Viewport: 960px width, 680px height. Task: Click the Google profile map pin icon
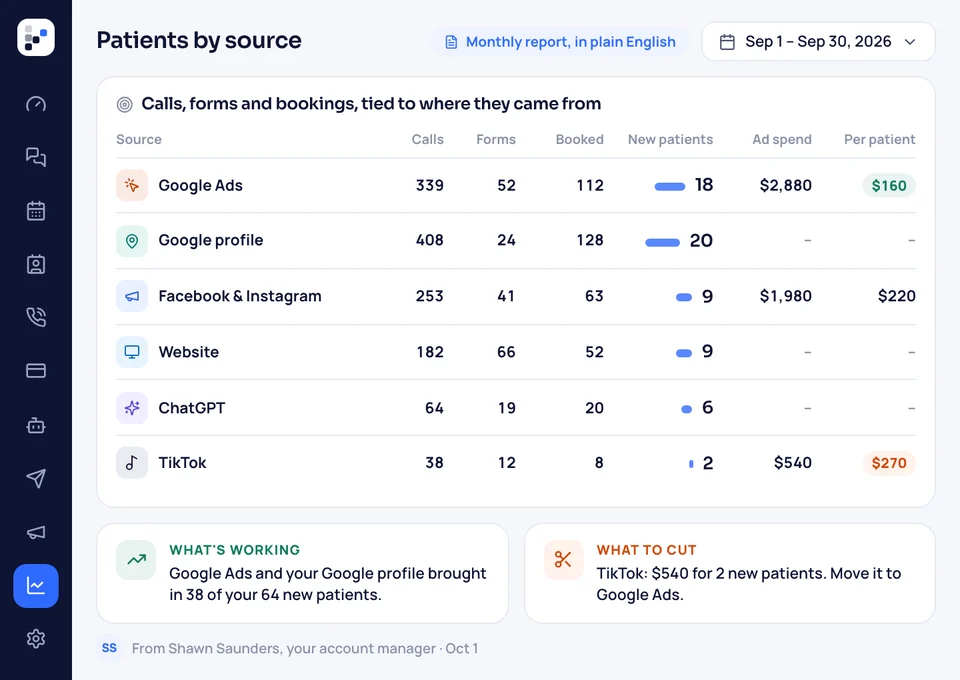click(x=132, y=241)
